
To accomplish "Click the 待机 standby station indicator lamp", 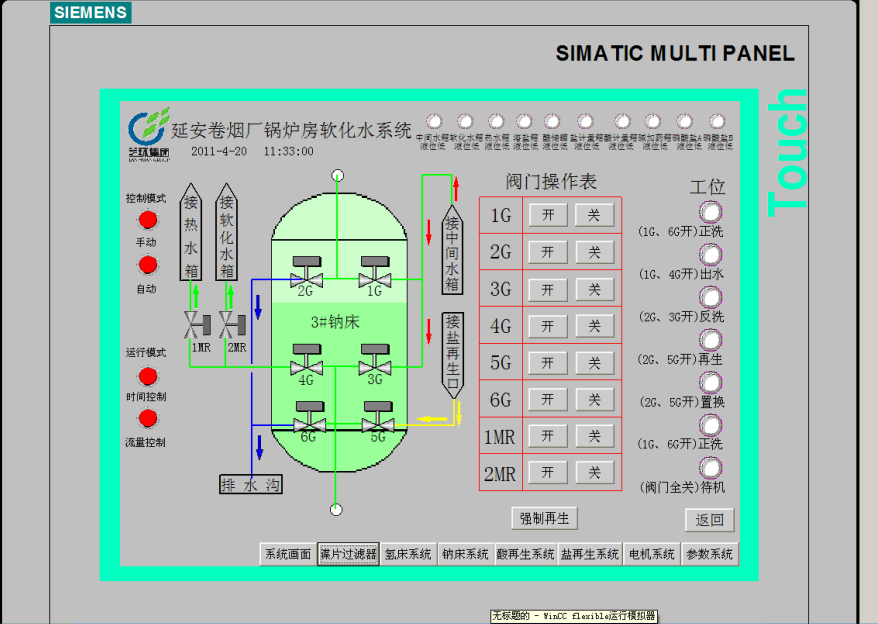I will tap(710, 467).
